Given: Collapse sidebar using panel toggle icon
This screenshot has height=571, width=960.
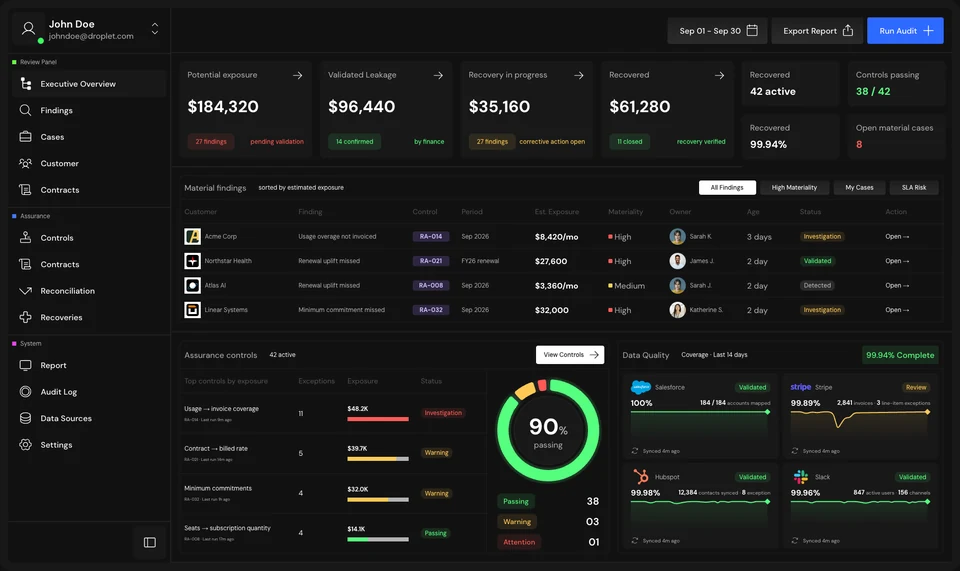Looking at the screenshot, I should [x=150, y=542].
